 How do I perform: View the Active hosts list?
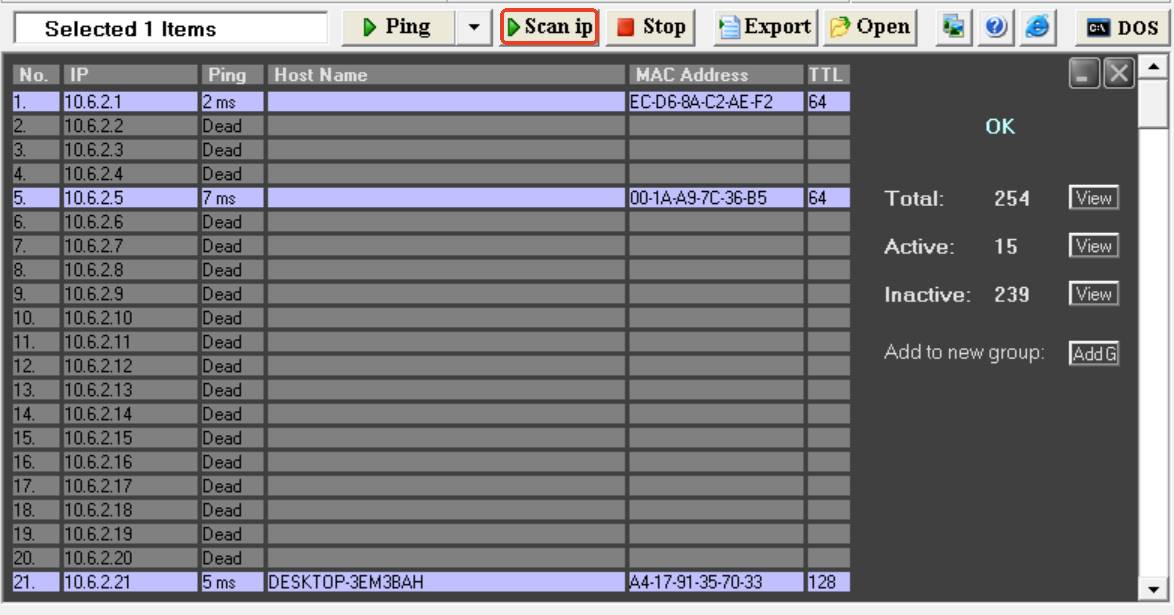pos(1093,246)
